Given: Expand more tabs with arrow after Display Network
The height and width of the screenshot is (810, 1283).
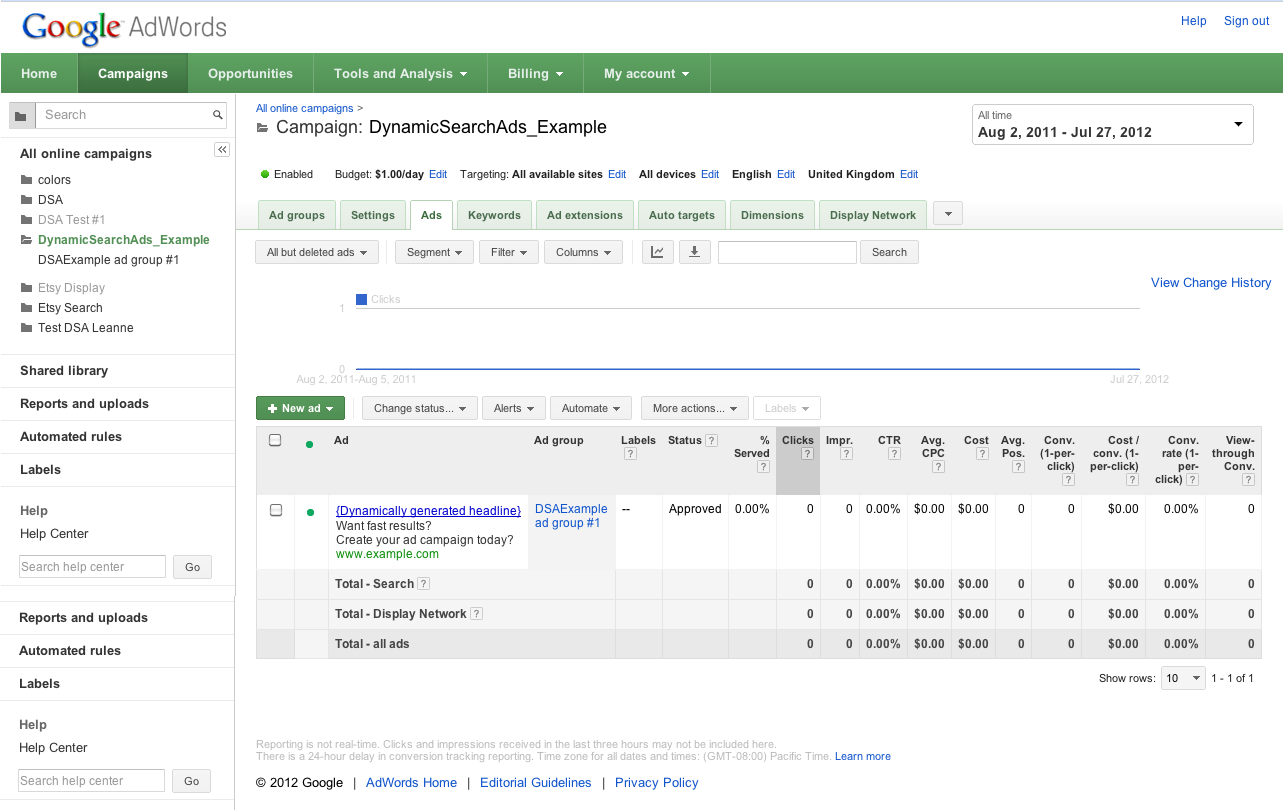Looking at the screenshot, I should (947, 214).
